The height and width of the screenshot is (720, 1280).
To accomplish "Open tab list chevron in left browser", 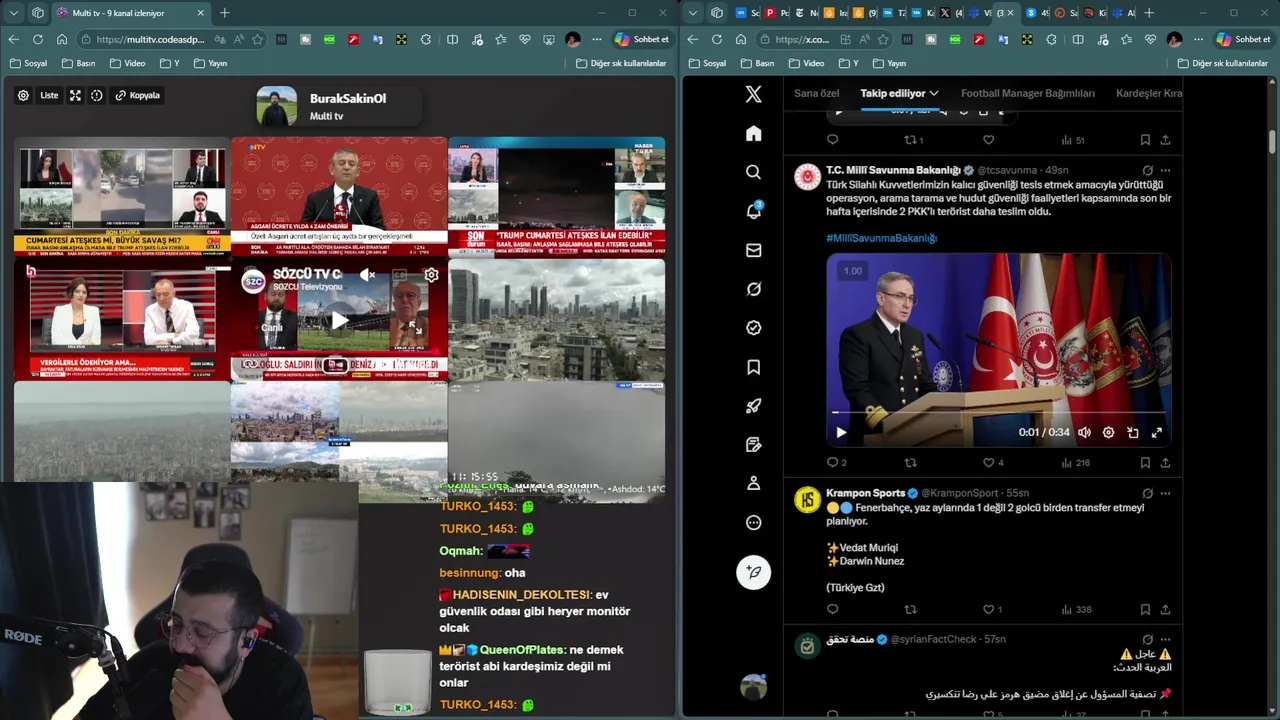I will pos(13,13).
